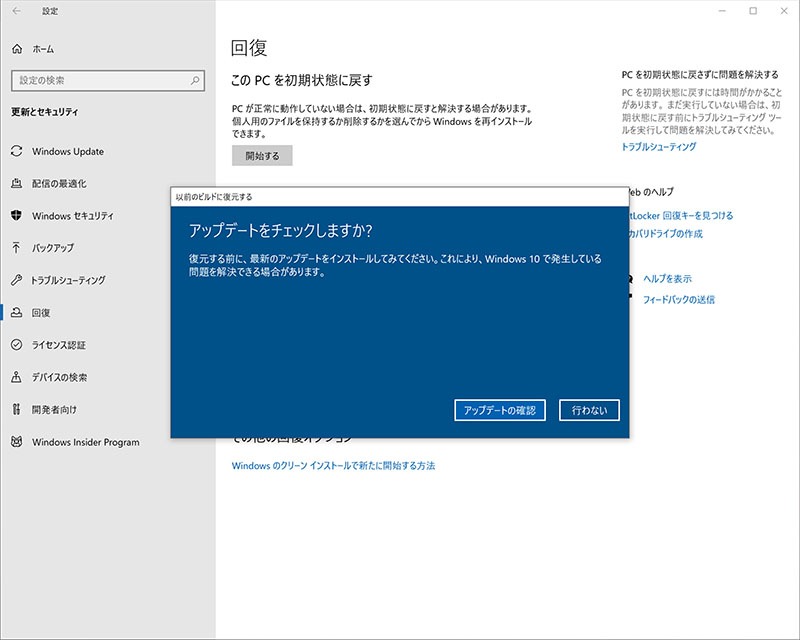Click the Windows セキュリティ shield icon
Image resolution: width=800 pixels, height=640 pixels.
16,216
